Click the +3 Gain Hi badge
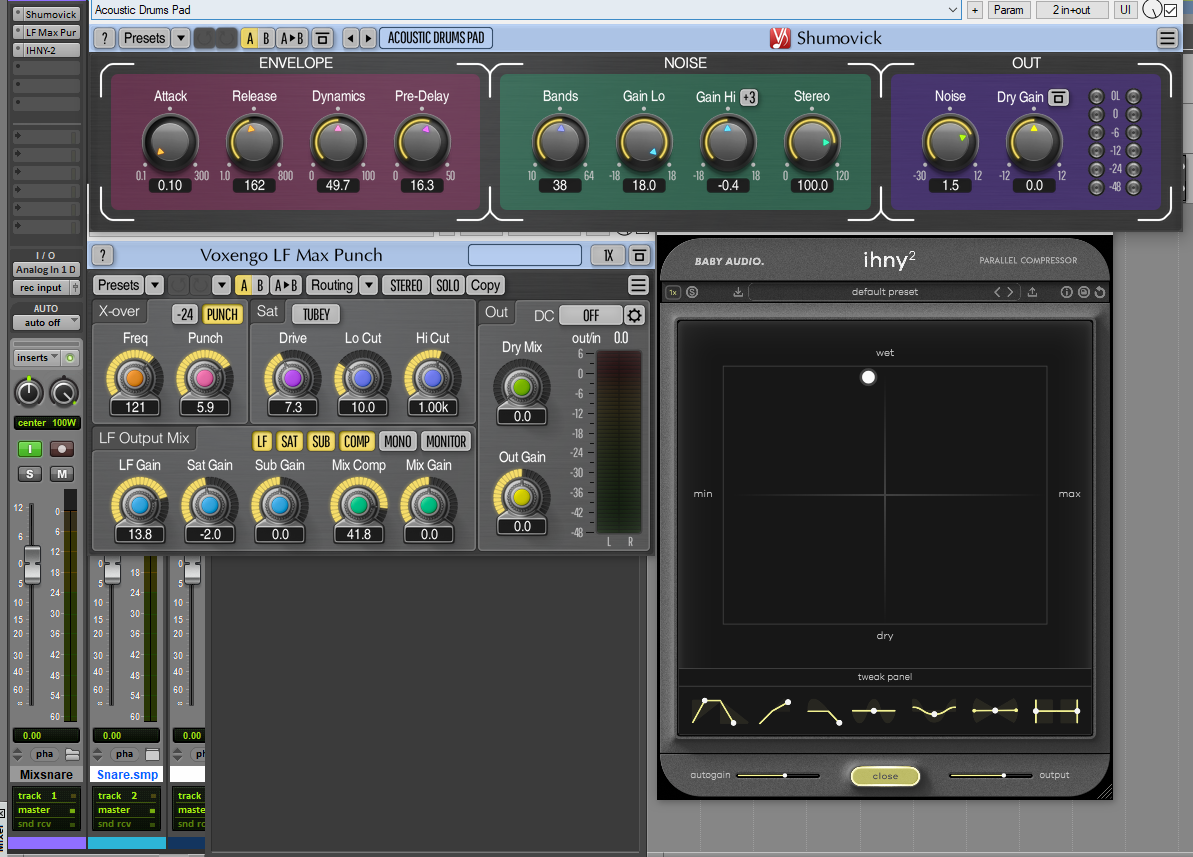The height and width of the screenshot is (857, 1193). click(x=749, y=97)
